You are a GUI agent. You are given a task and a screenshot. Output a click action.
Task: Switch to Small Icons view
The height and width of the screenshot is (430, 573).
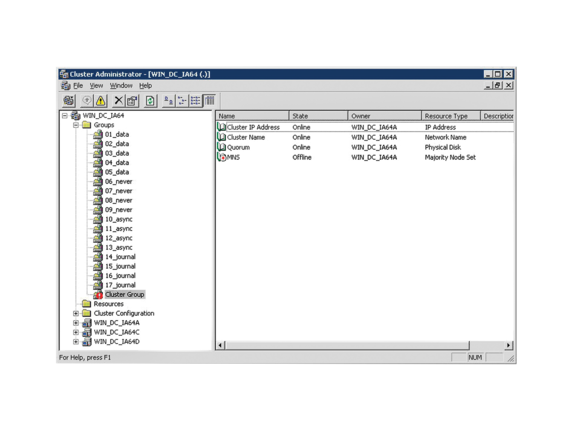[x=182, y=100]
